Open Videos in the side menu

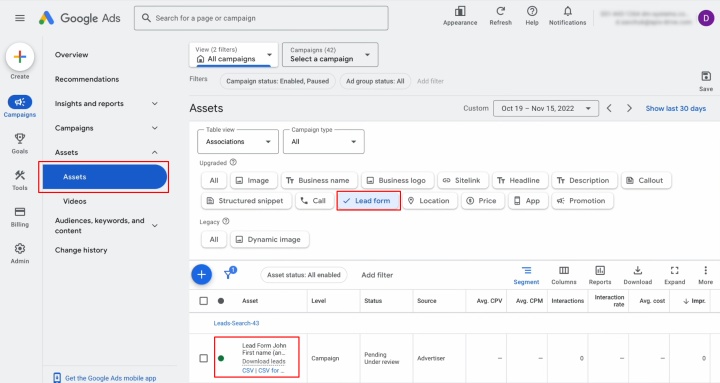[x=74, y=201]
